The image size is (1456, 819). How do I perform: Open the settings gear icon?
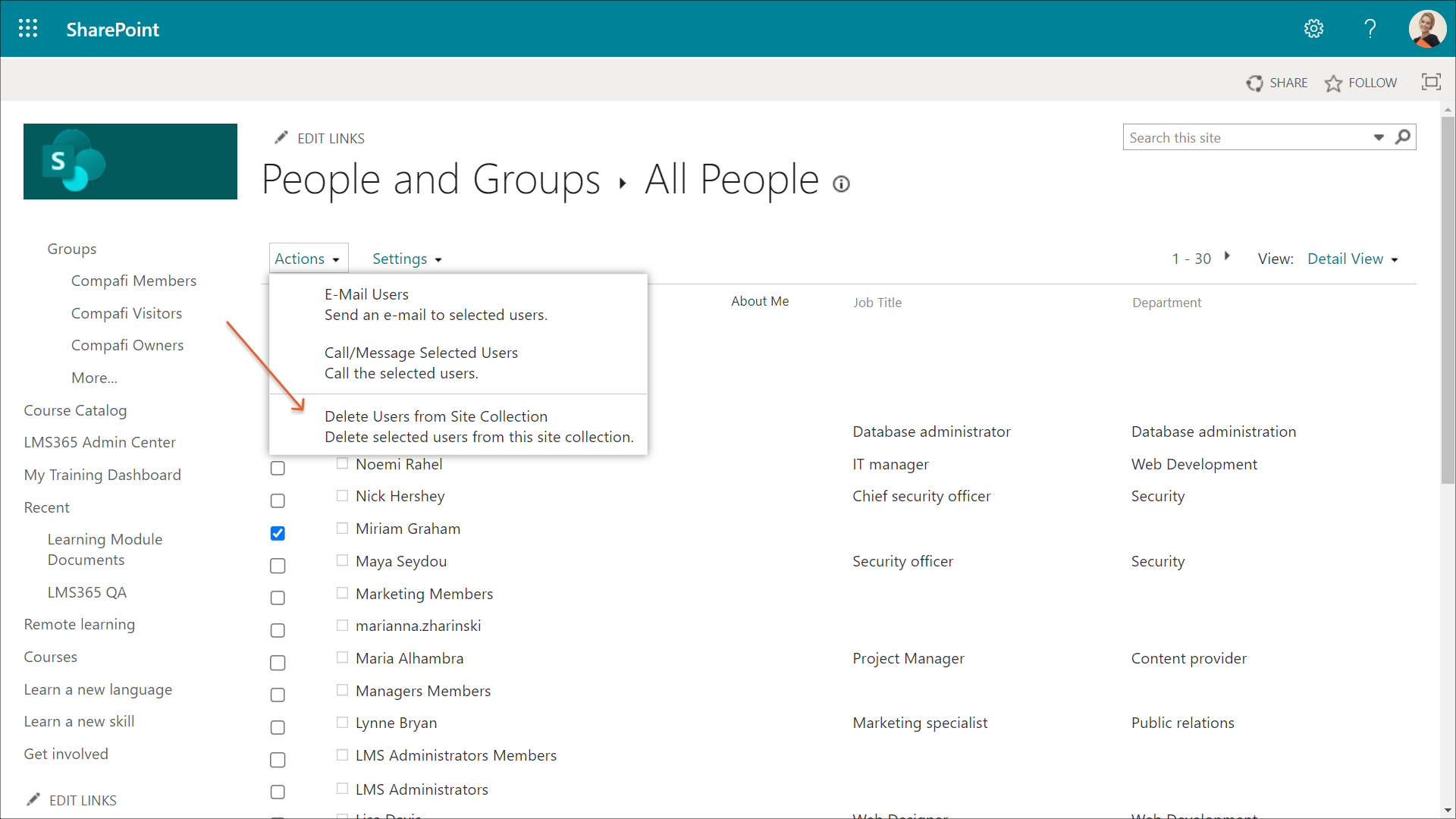[x=1313, y=29]
